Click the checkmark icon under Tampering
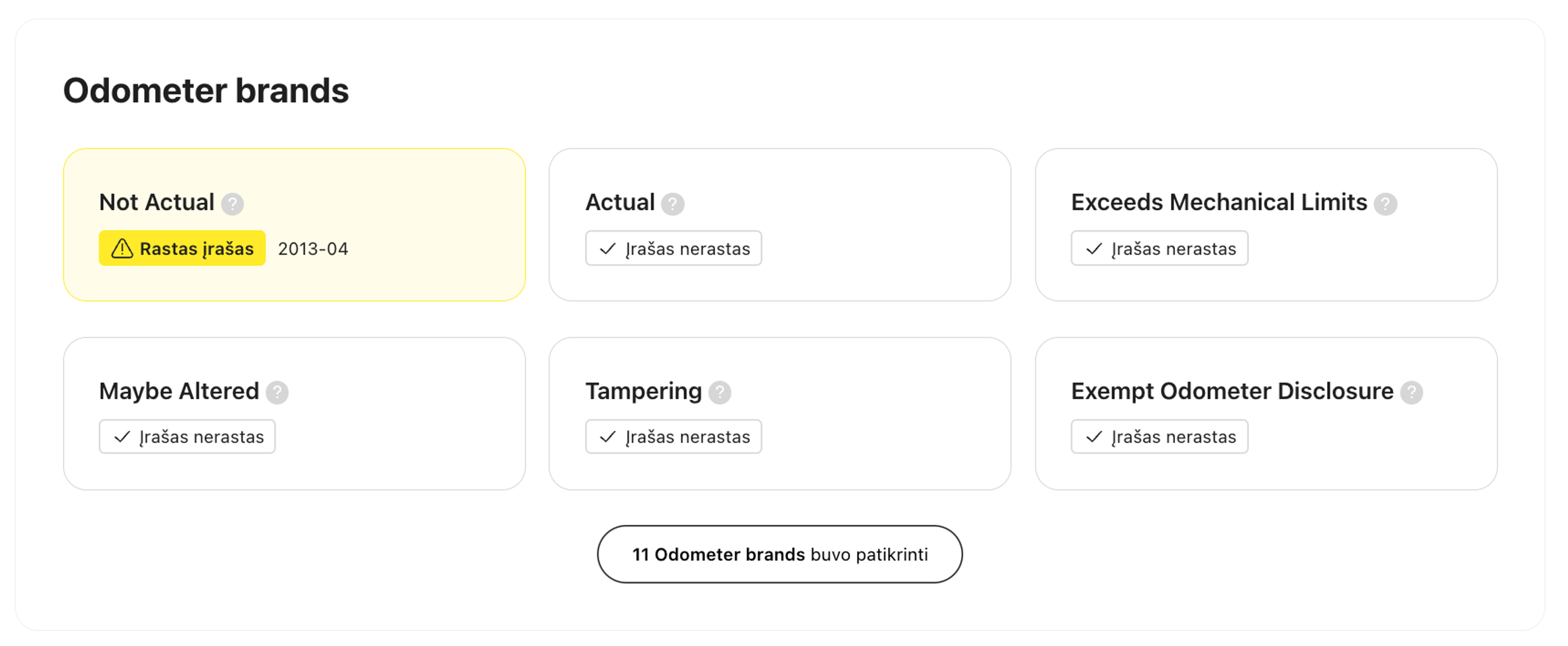Image resolution: width=1568 pixels, height=646 pixels. click(x=608, y=437)
